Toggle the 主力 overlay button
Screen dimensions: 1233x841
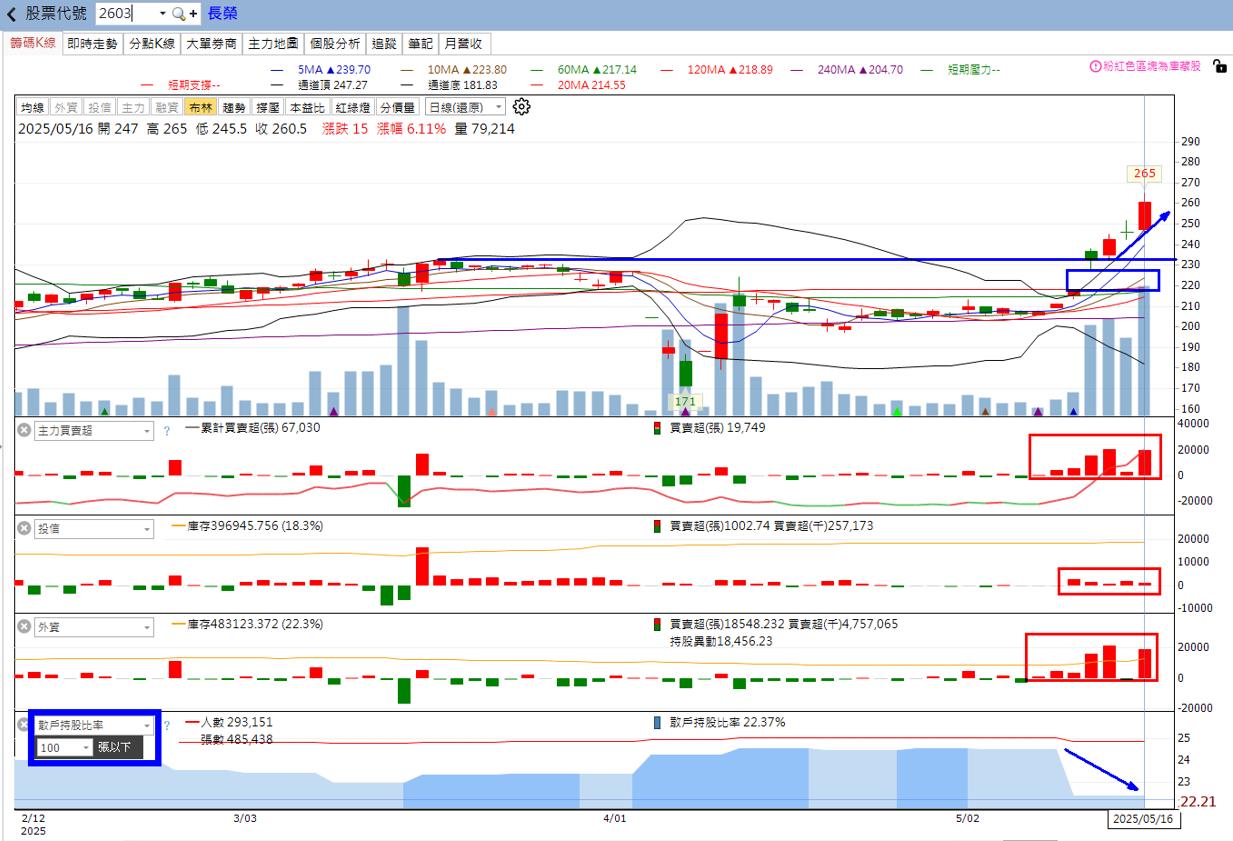[133, 107]
